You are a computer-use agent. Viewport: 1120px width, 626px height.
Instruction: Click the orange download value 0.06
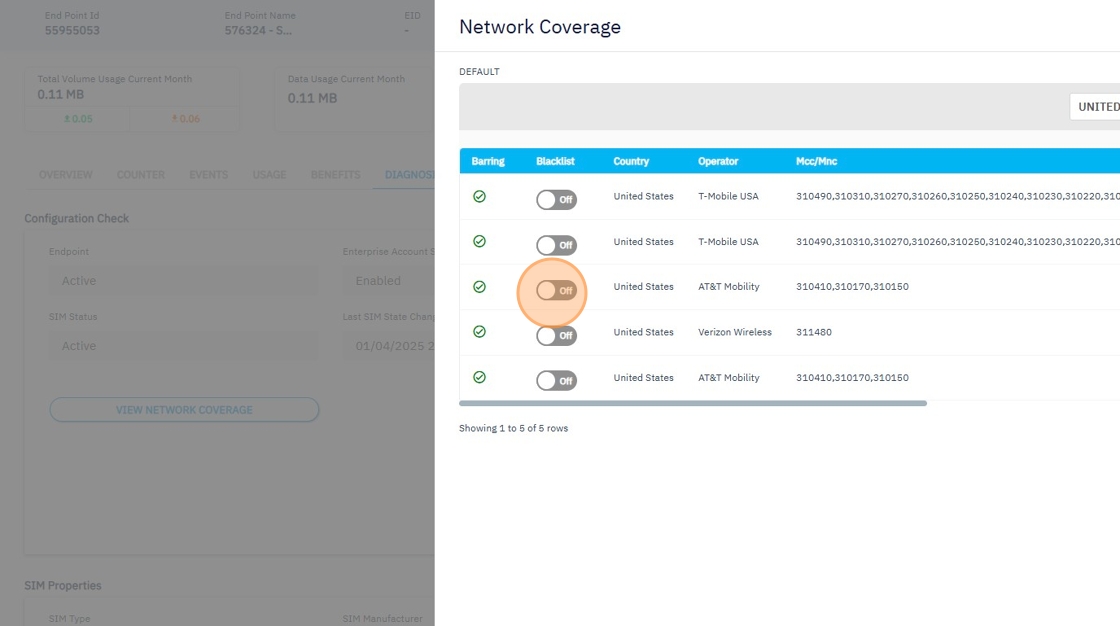click(186, 119)
